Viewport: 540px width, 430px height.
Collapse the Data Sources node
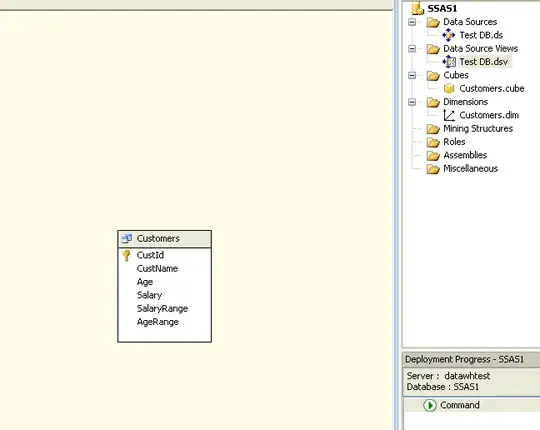(x=412, y=22)
